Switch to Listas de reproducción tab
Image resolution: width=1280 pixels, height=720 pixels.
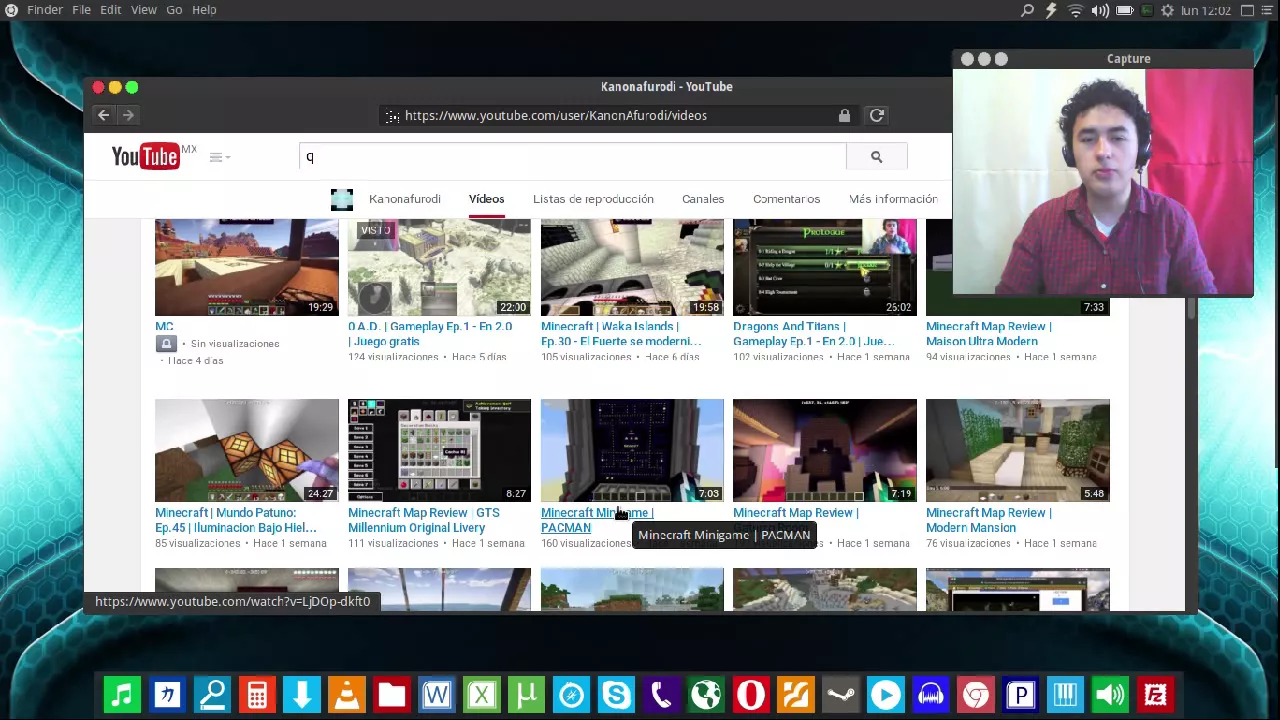(593, 199)
